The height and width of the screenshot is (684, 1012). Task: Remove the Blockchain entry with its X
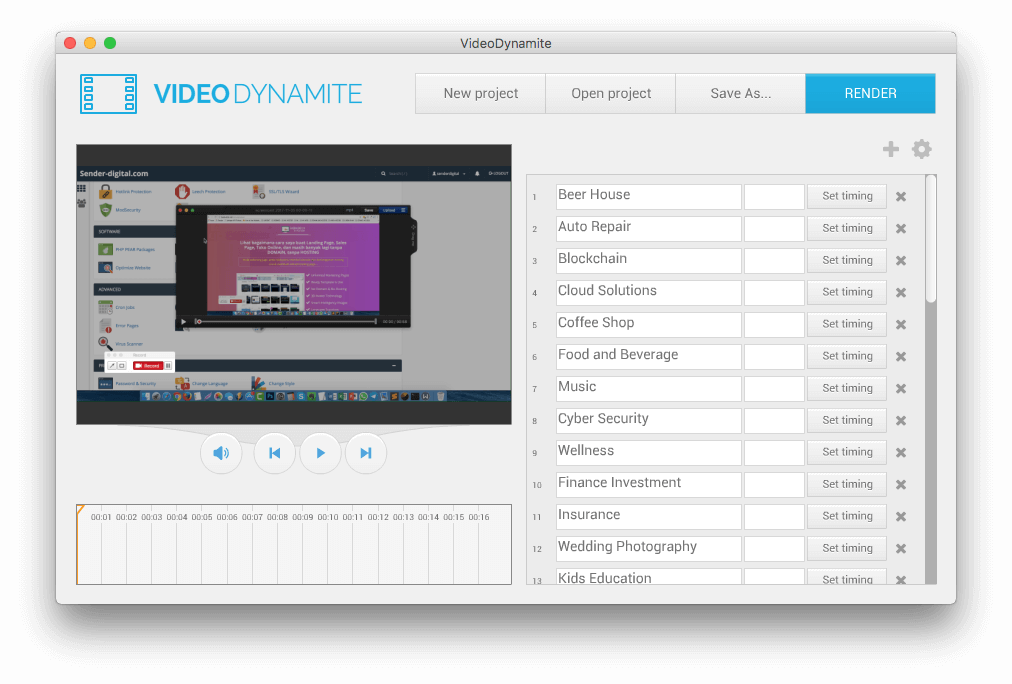click(901, 261)
